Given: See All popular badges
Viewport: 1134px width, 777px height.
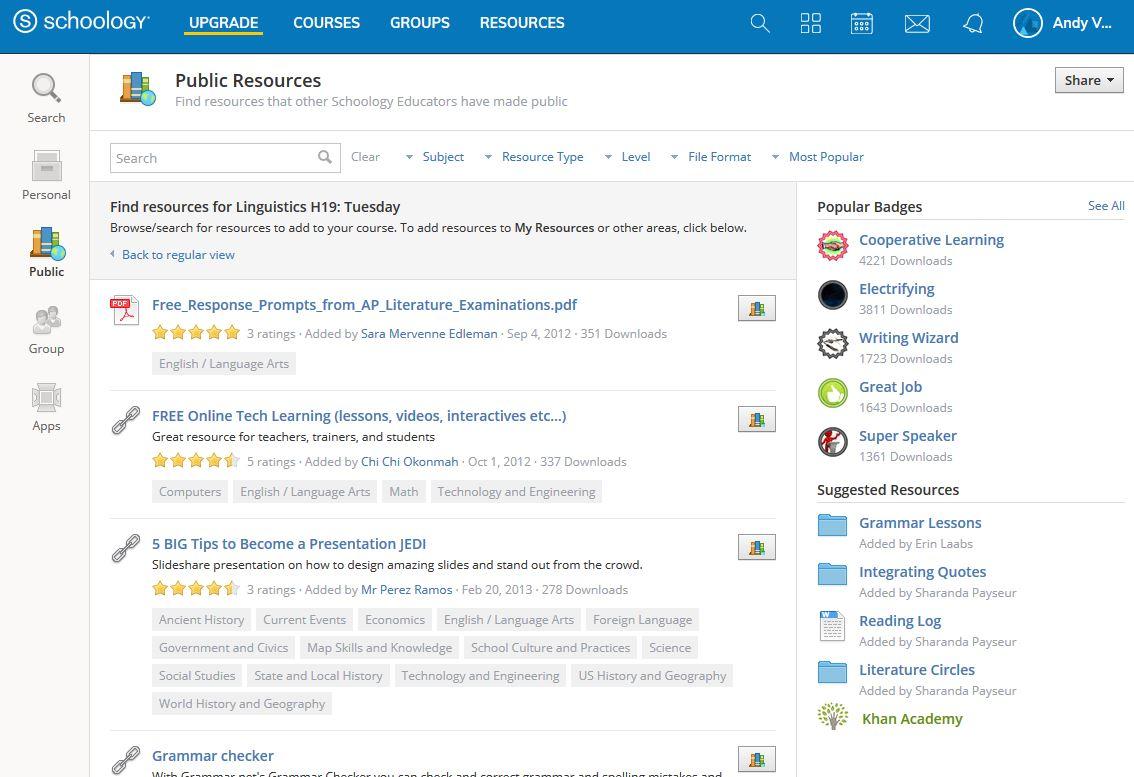Looking at the screenshot, I should (1105, 206).
